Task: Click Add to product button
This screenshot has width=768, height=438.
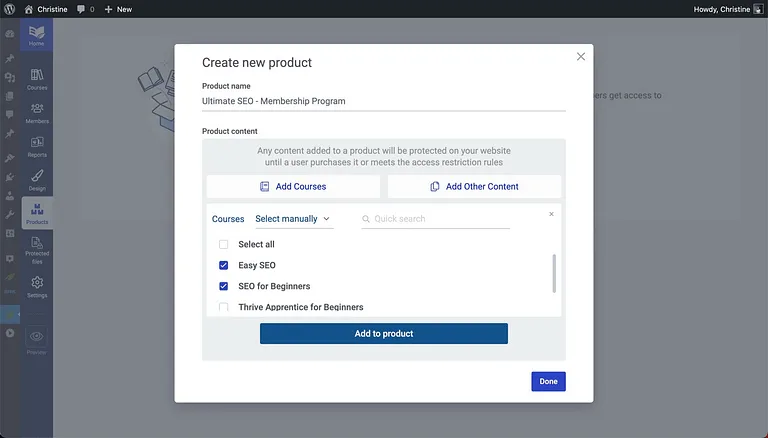Action: click(x=384, y=334)
